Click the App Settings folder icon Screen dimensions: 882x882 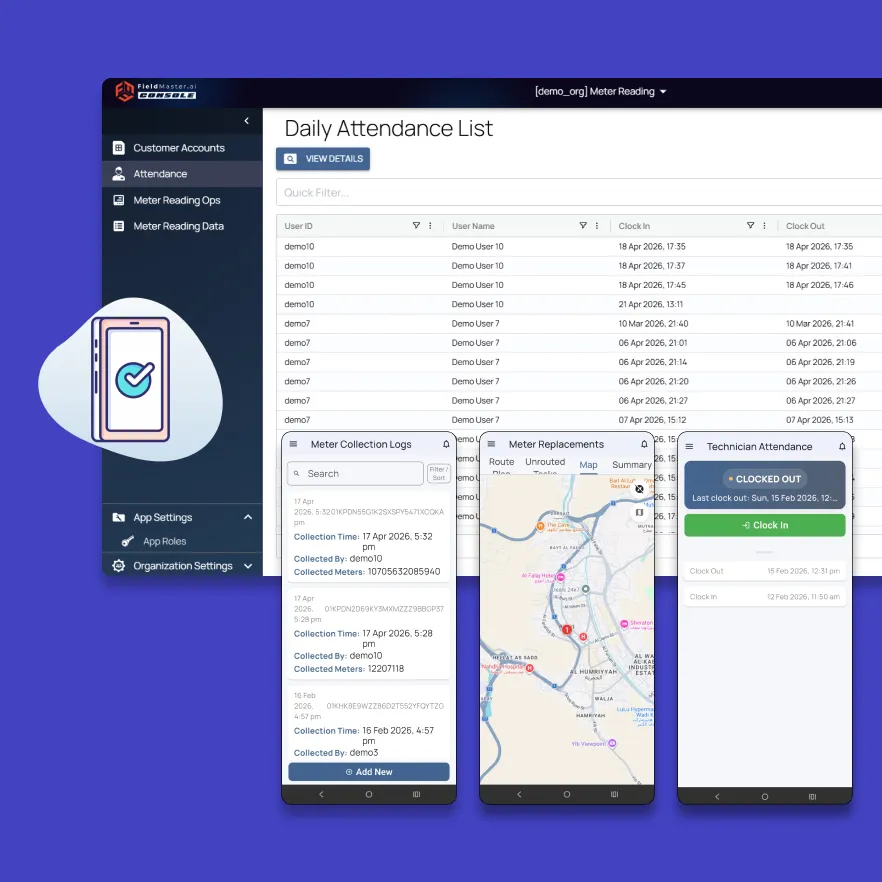[119, 517]
